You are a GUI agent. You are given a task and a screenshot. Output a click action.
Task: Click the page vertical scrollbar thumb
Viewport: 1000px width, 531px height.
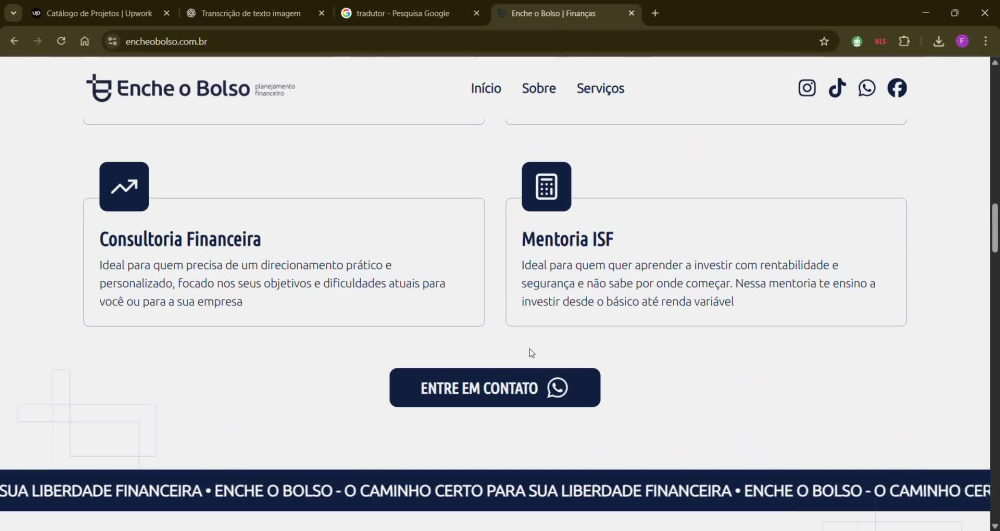[x=994, y=228]
